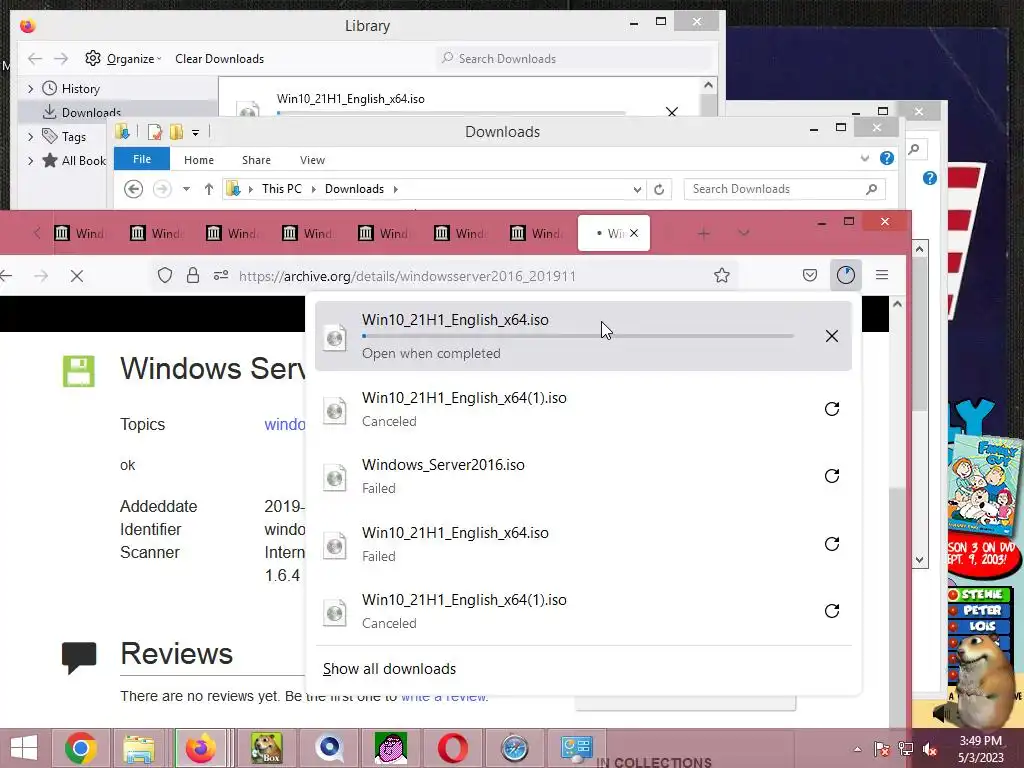Image resolution: width=1024 pixels, height=768 pixels.
Task: Retry the first canceled Win10_21H1_English_x64(1).iso download
Action: coord(831,409)
